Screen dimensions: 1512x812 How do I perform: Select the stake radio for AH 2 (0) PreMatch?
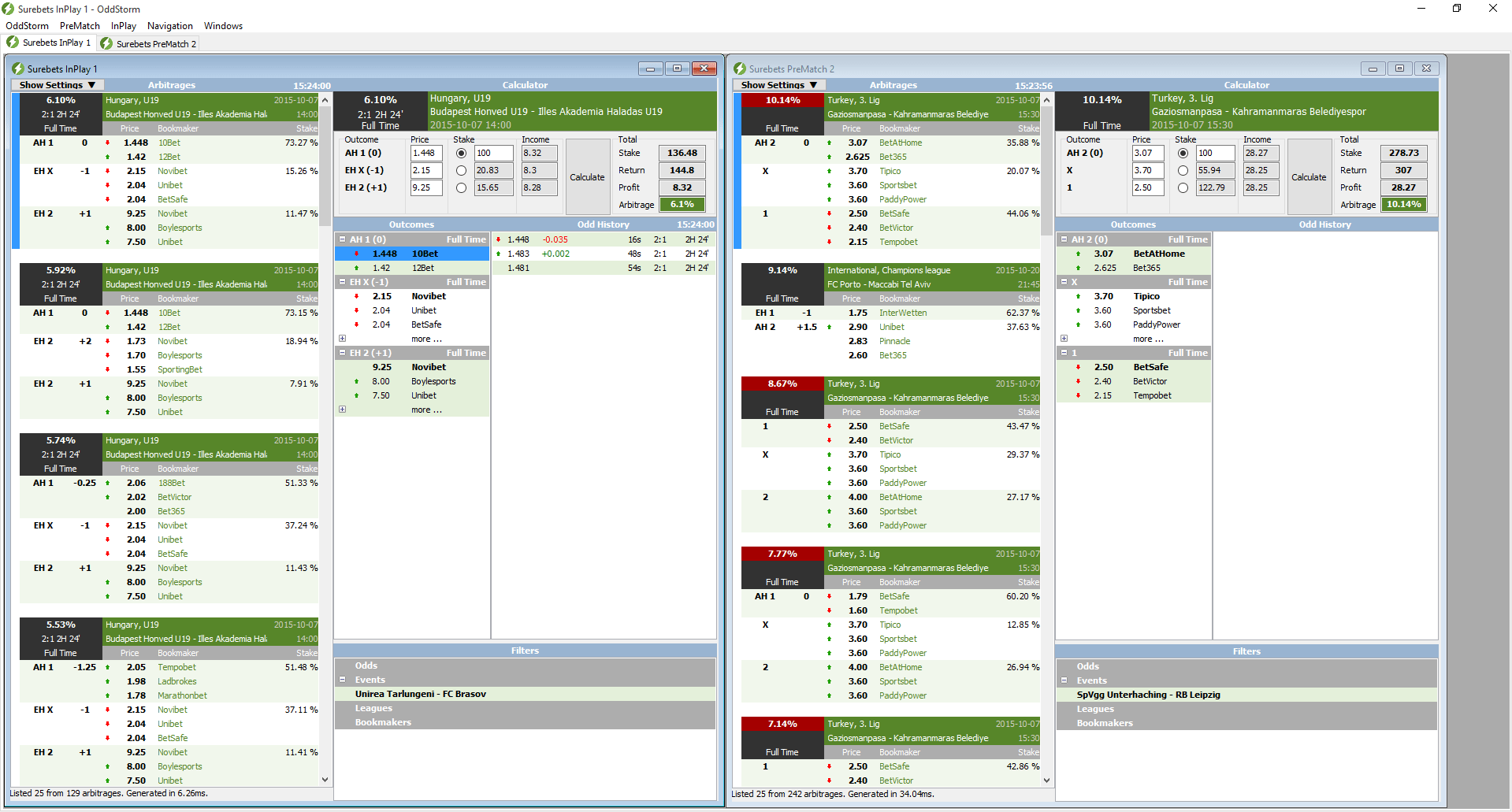coord(1183,153)
